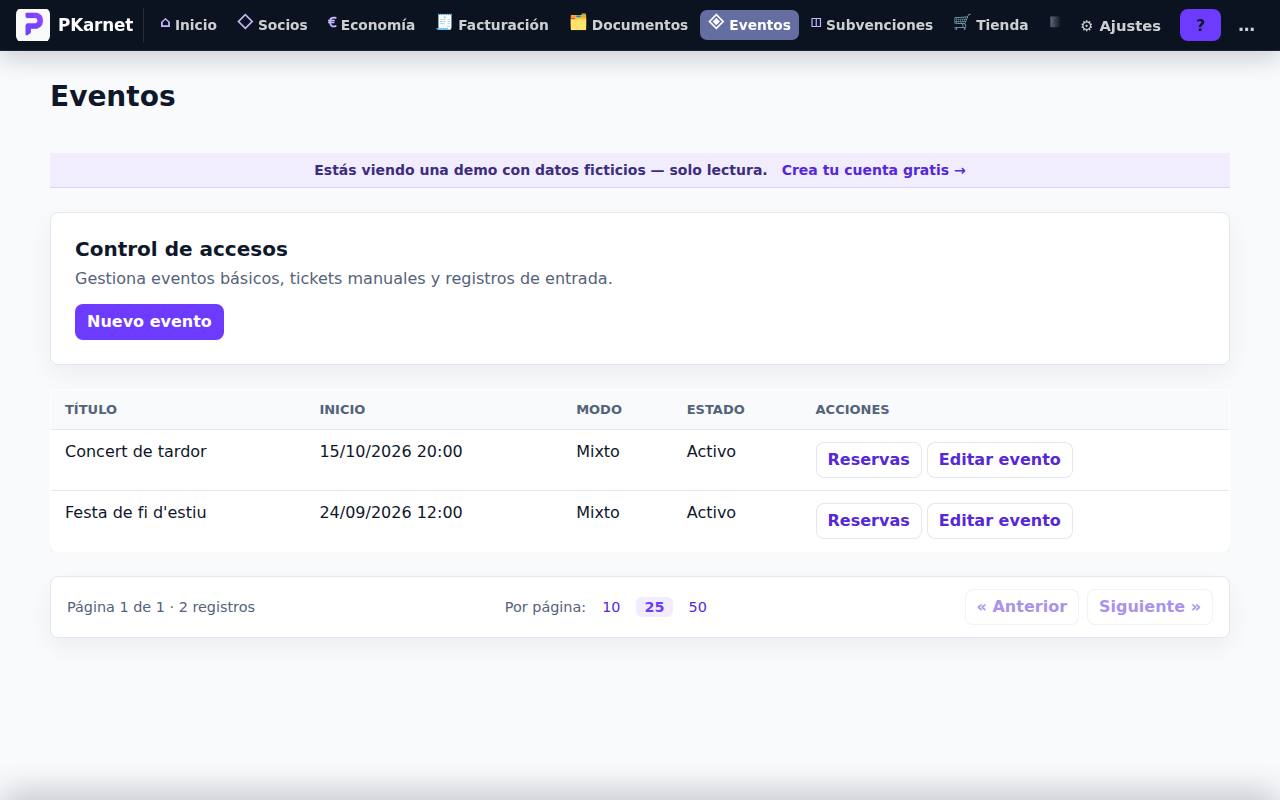Go to Inicio via the house icon

[x=165, y=23]
